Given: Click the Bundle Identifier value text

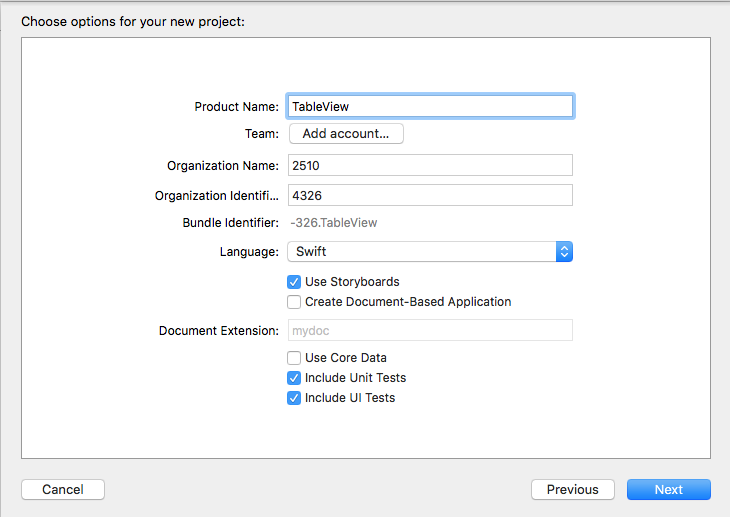Looking at the screenshot, I should click(334, 223).
